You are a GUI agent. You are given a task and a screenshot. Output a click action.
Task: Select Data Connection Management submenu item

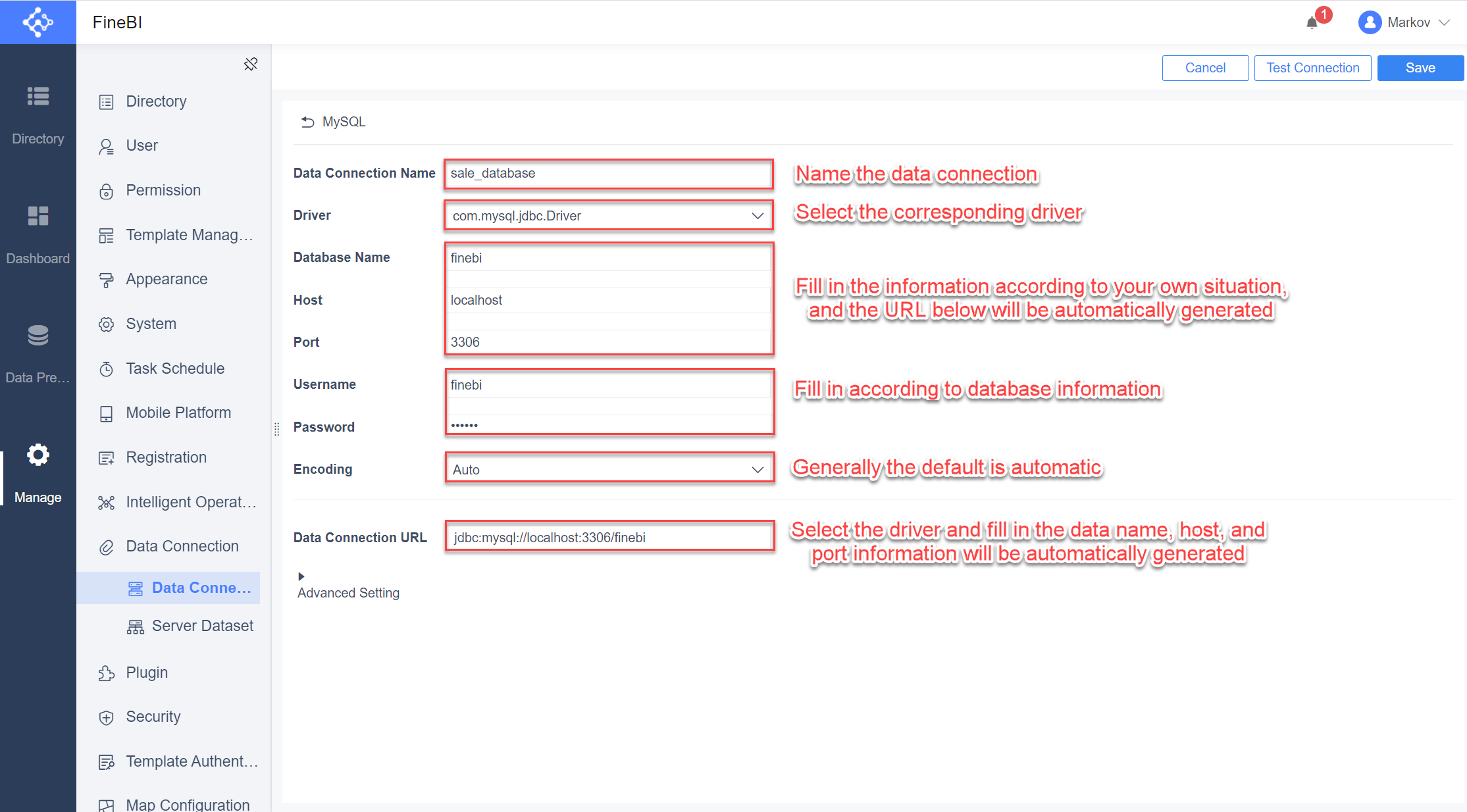tap(168, 588)
